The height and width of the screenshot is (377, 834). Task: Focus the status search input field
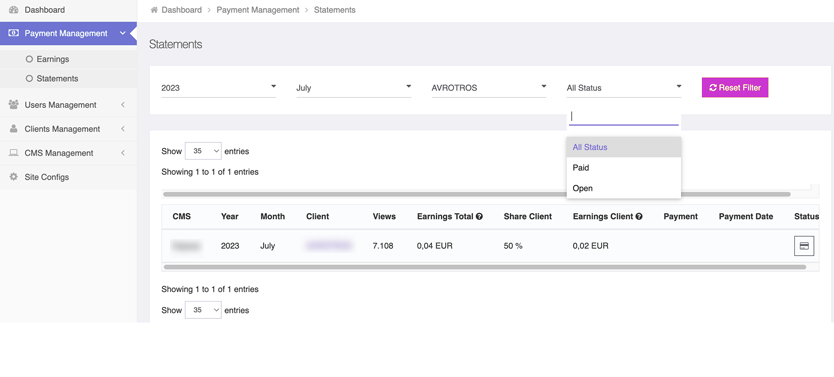point(624,116)
